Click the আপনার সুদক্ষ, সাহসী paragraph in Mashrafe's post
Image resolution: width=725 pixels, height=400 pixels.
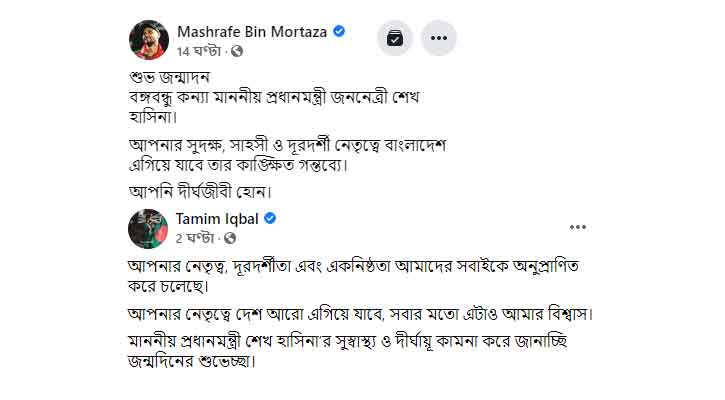[x=287, y=155]
